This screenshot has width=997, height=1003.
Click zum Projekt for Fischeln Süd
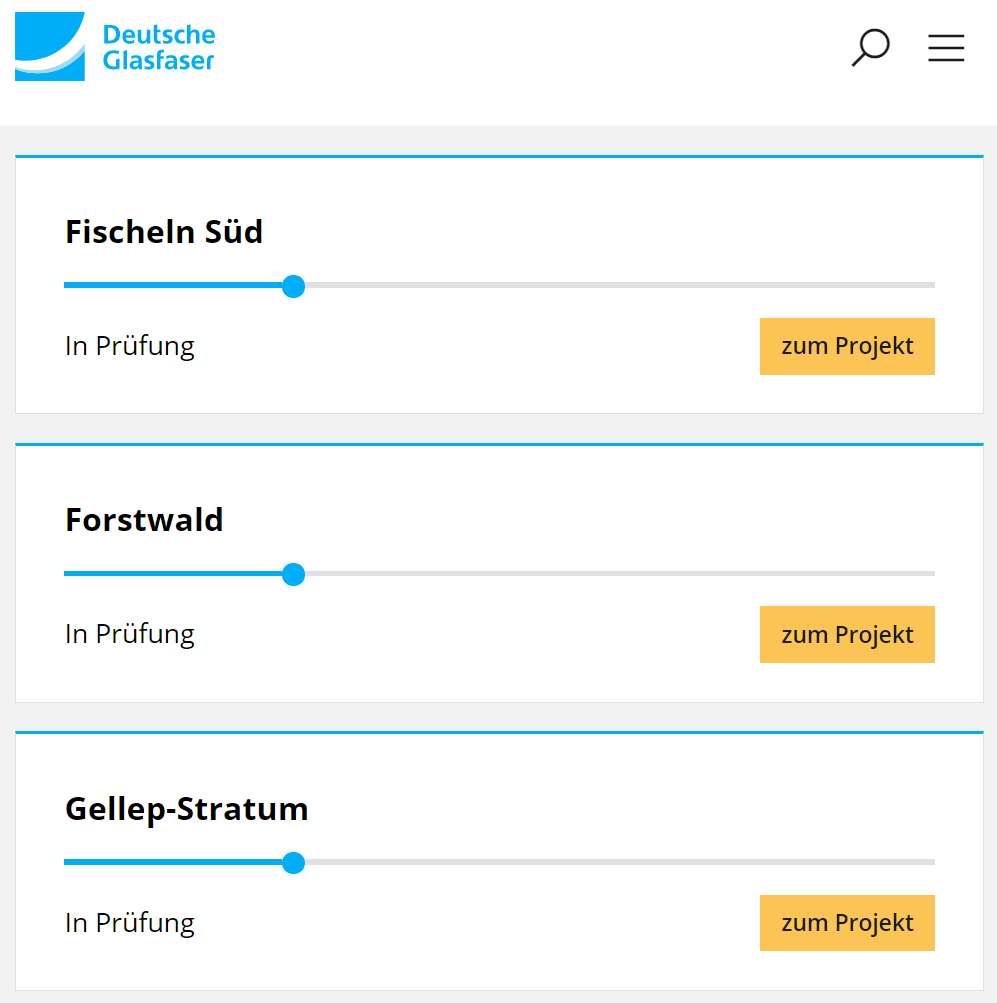click(846, 346)
